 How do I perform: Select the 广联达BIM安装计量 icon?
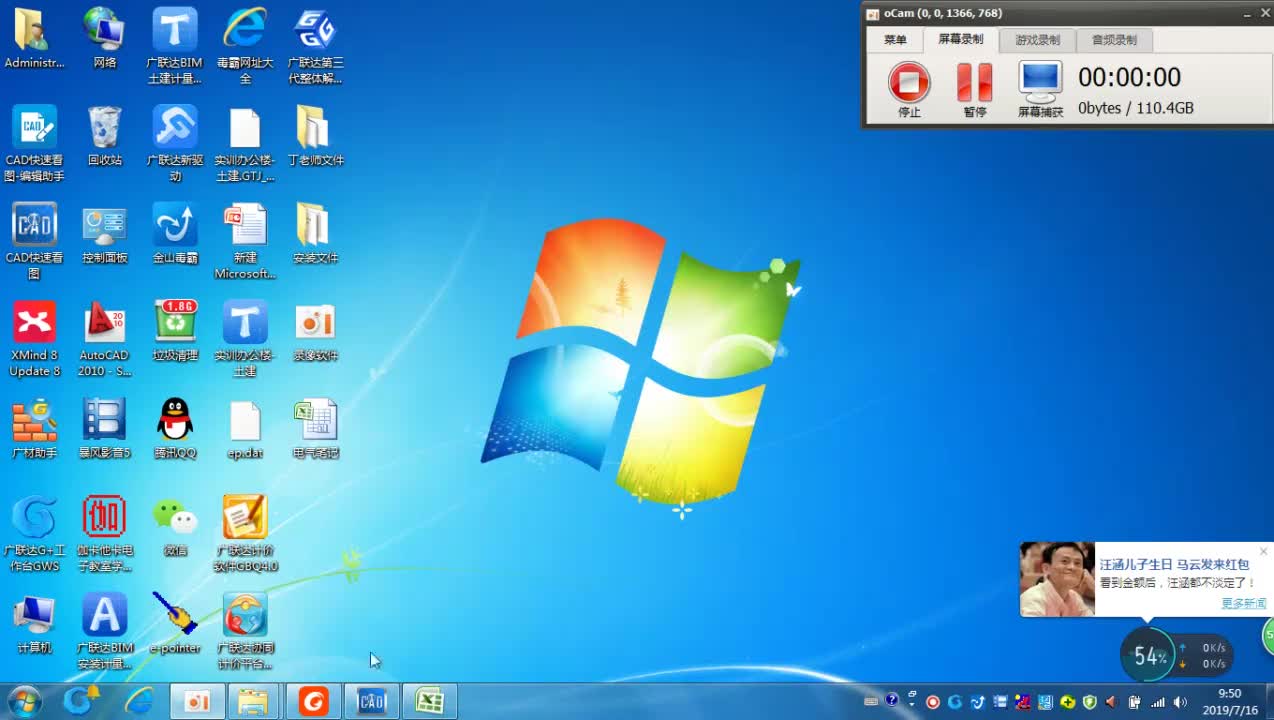pos(104,631)
